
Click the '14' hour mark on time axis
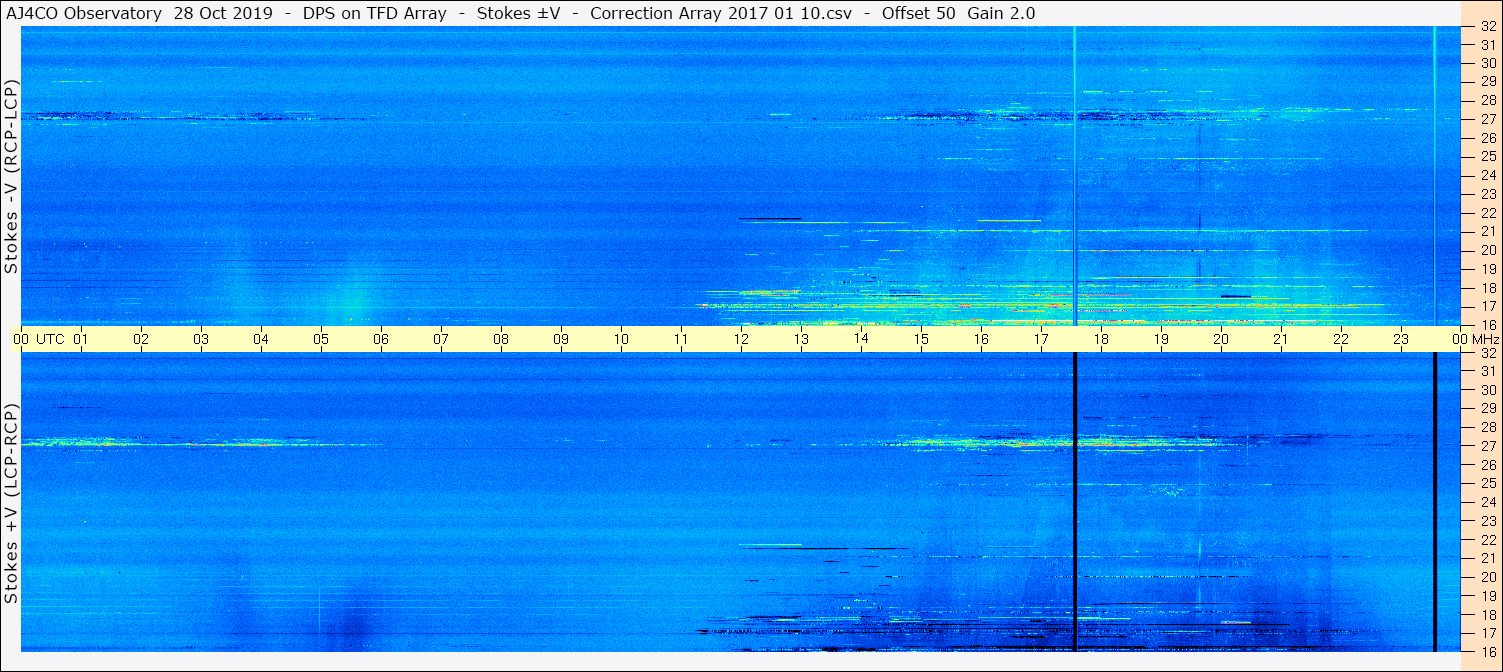(861, 339)
